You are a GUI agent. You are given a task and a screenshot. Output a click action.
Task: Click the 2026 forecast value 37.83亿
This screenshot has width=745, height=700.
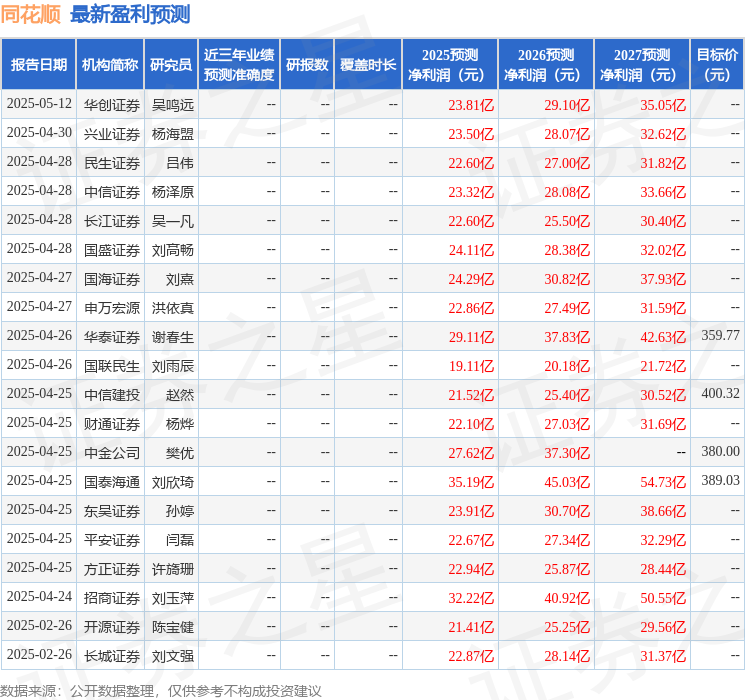click(x=567, y=337)
